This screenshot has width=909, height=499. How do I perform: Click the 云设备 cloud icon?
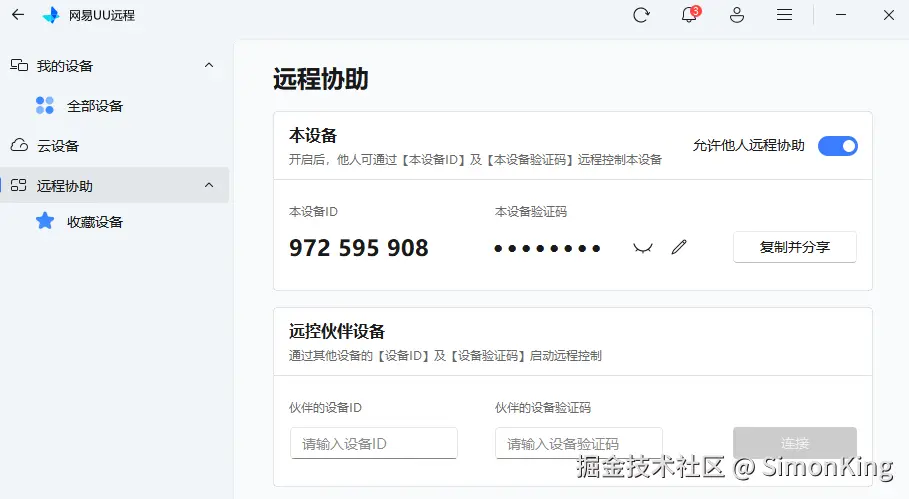click(x=19, y=145)
